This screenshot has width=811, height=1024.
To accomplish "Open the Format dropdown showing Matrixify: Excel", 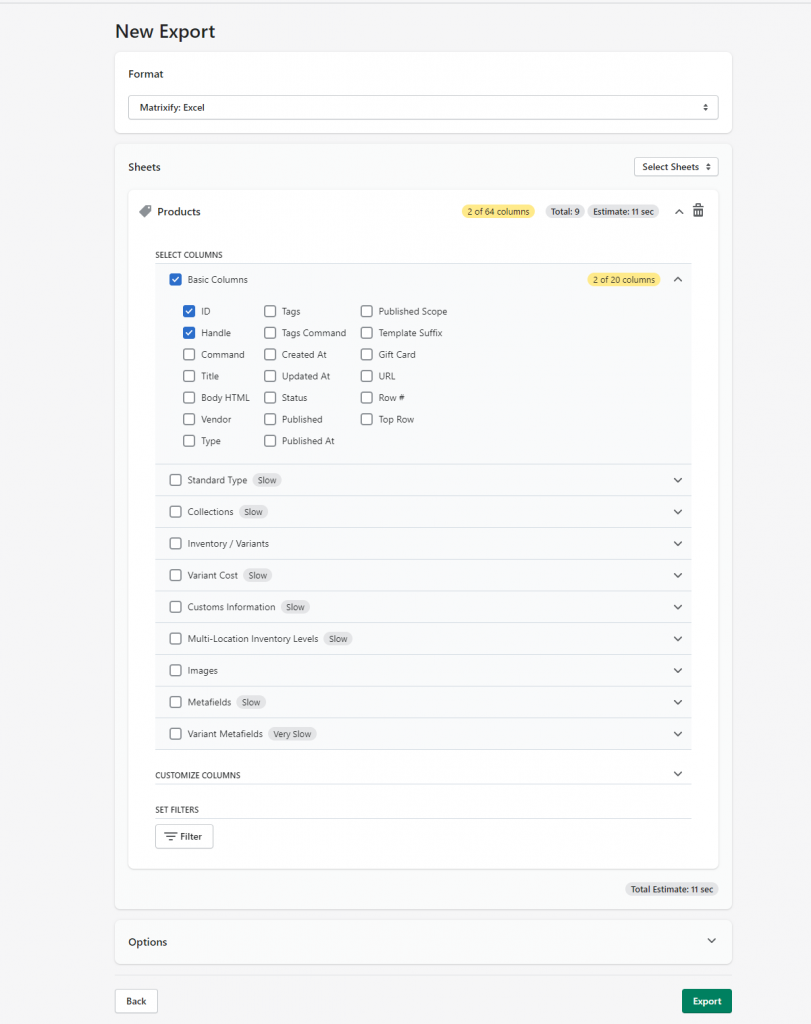I will tap(422, 107).
